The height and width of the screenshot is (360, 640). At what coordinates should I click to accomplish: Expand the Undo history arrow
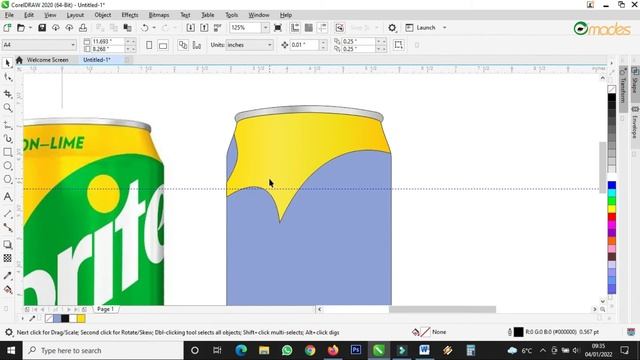tap(154, 28)
